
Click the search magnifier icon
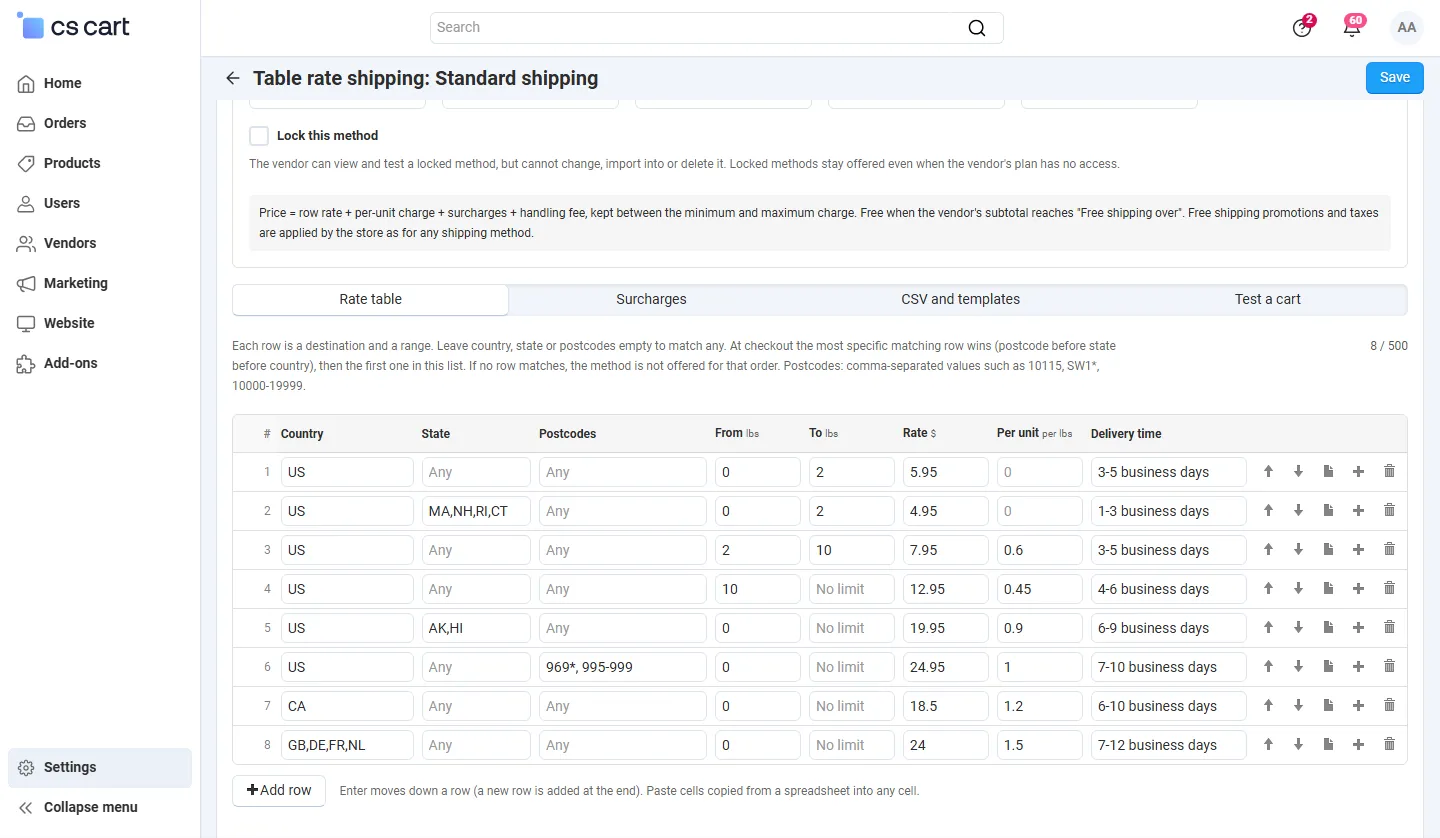(977, 28)
